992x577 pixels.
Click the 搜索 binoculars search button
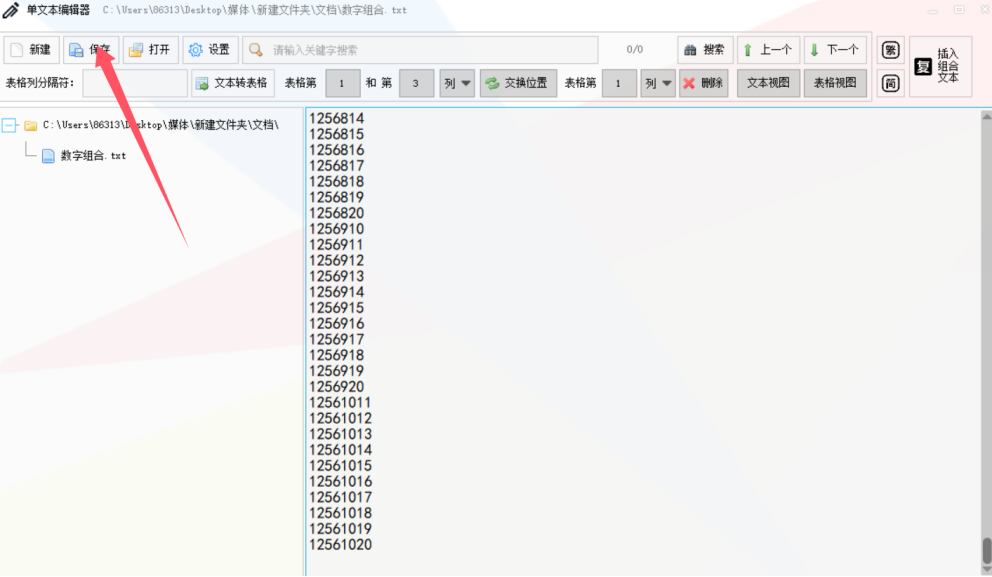coord(705,50)
